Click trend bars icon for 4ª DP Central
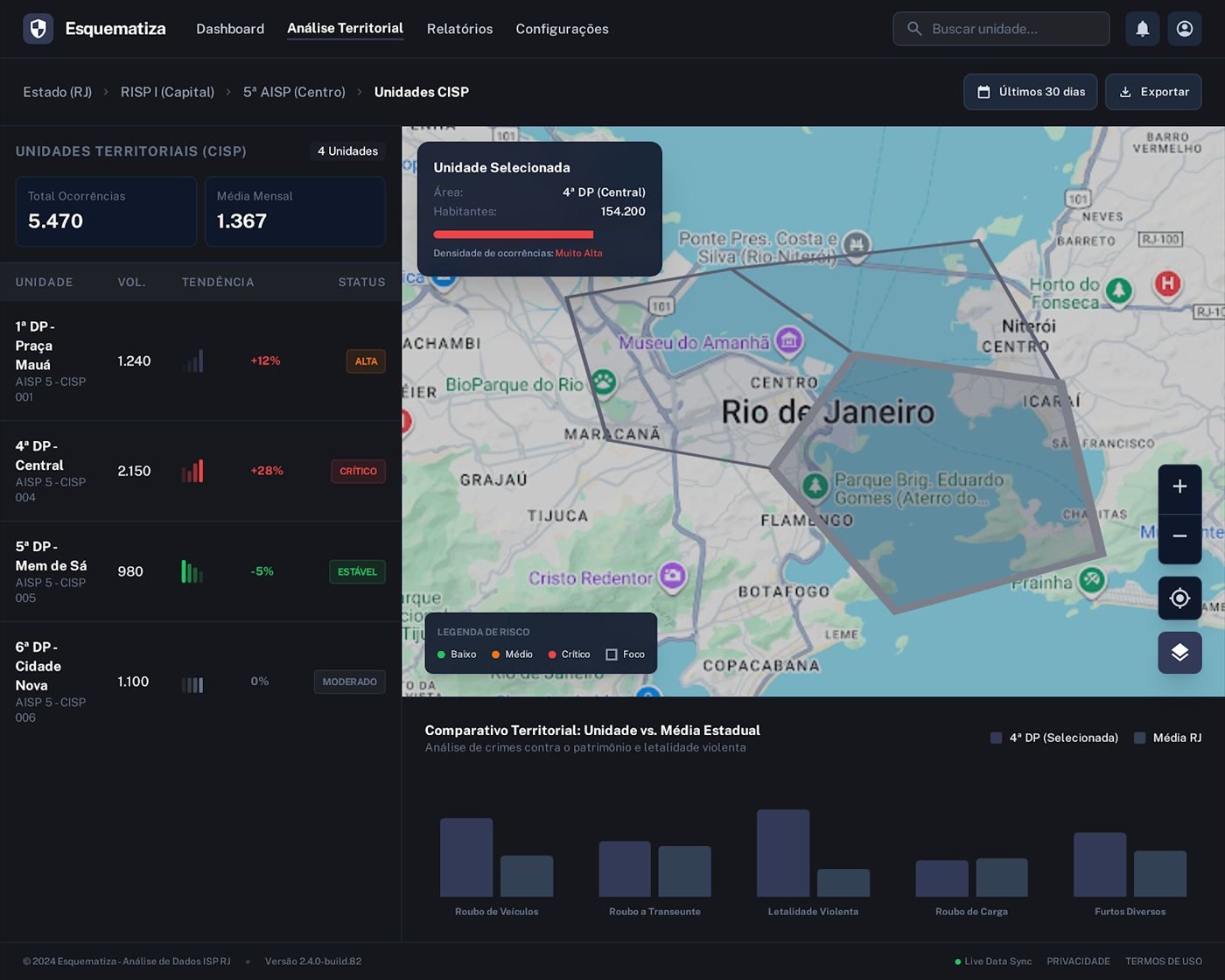 pos(192,471)
